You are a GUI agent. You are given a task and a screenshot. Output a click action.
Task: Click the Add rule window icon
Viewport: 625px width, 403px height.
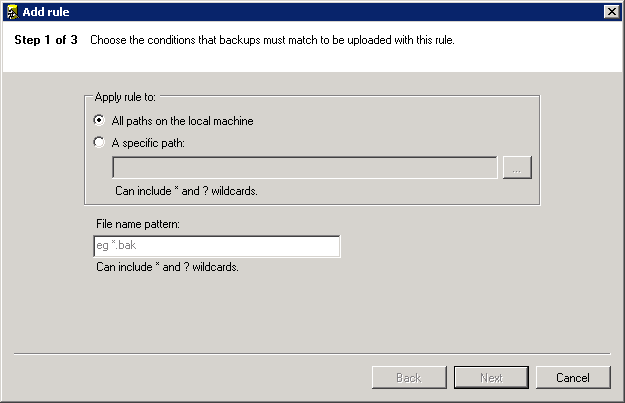point(11,10)
